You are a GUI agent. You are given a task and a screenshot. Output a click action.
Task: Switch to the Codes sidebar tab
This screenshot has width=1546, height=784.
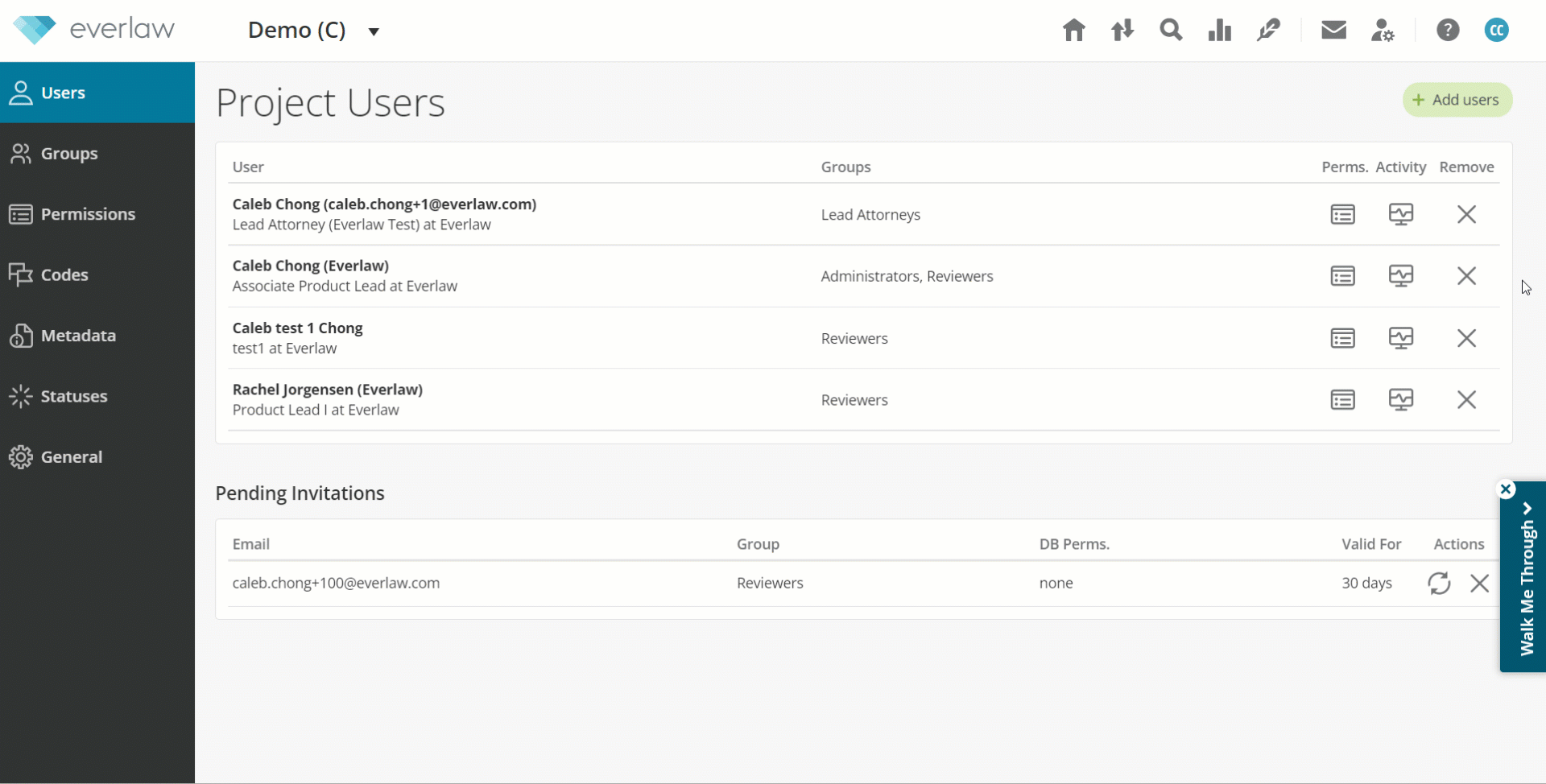coord(97,274)
